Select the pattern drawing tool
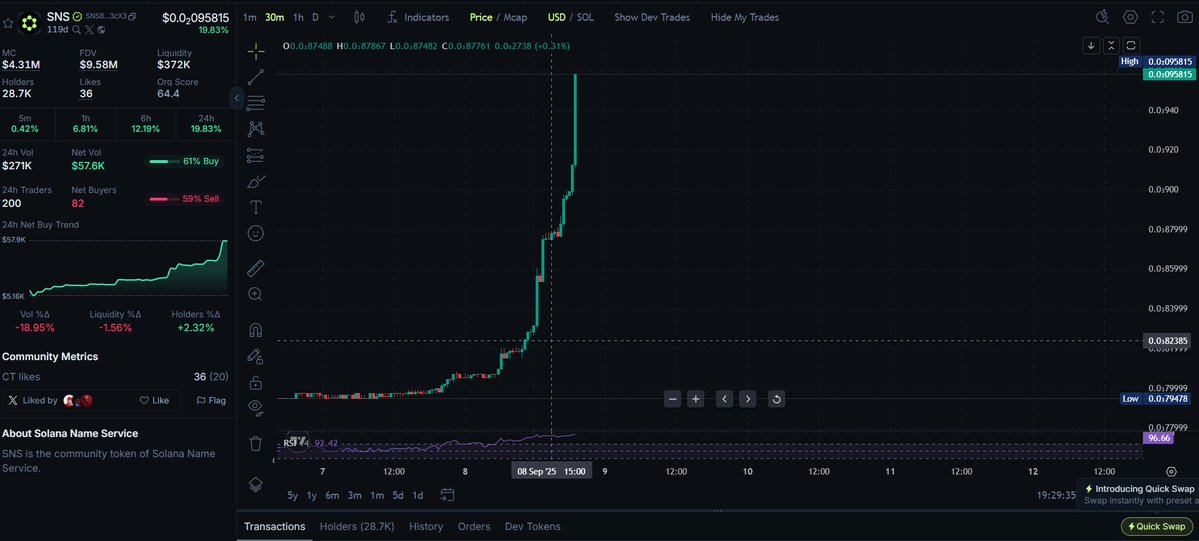The width and height of the screenshot is (1199, 541). click(x=256, y=129)
